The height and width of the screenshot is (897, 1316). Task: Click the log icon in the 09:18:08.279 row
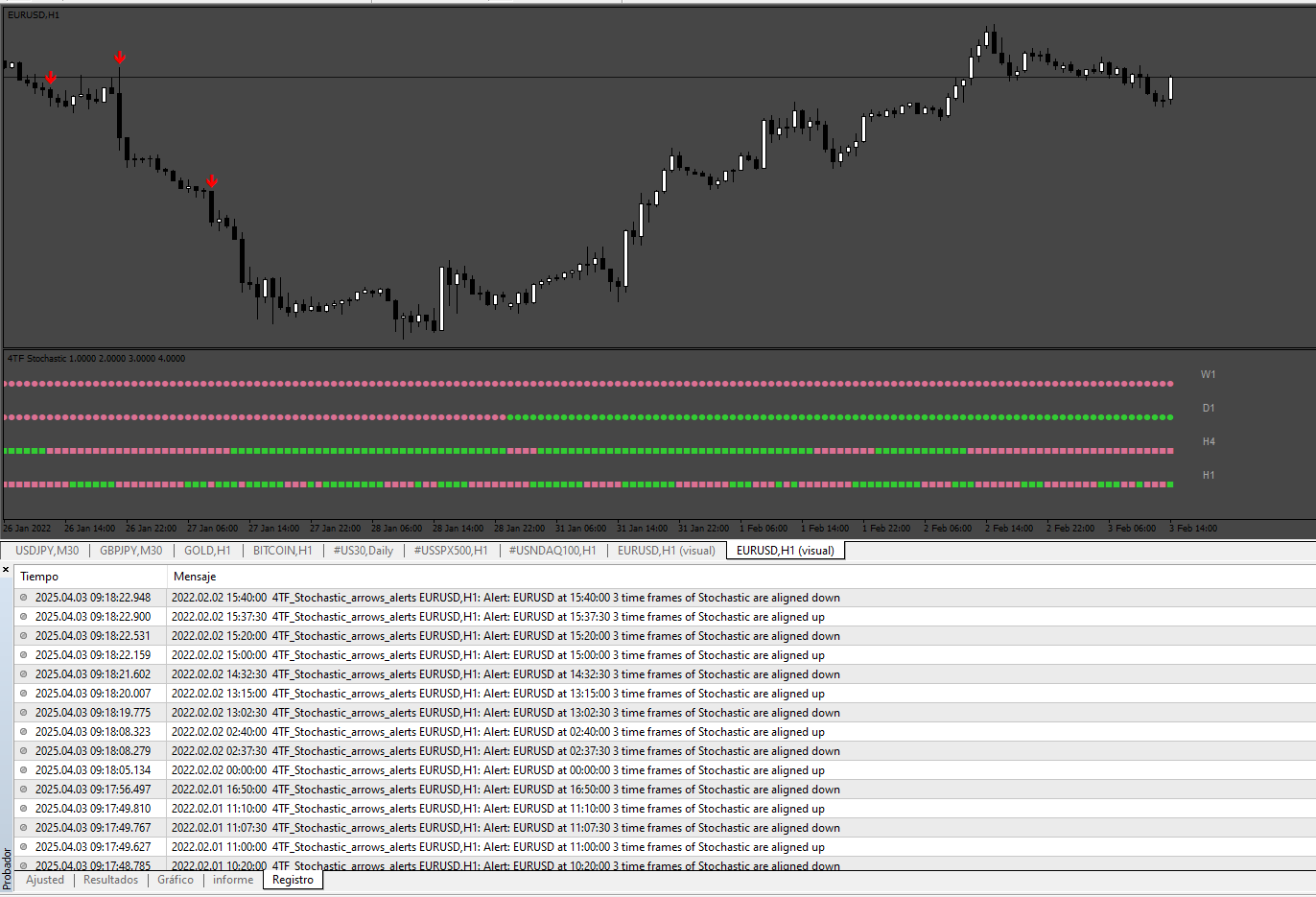[x=24, y=751]
